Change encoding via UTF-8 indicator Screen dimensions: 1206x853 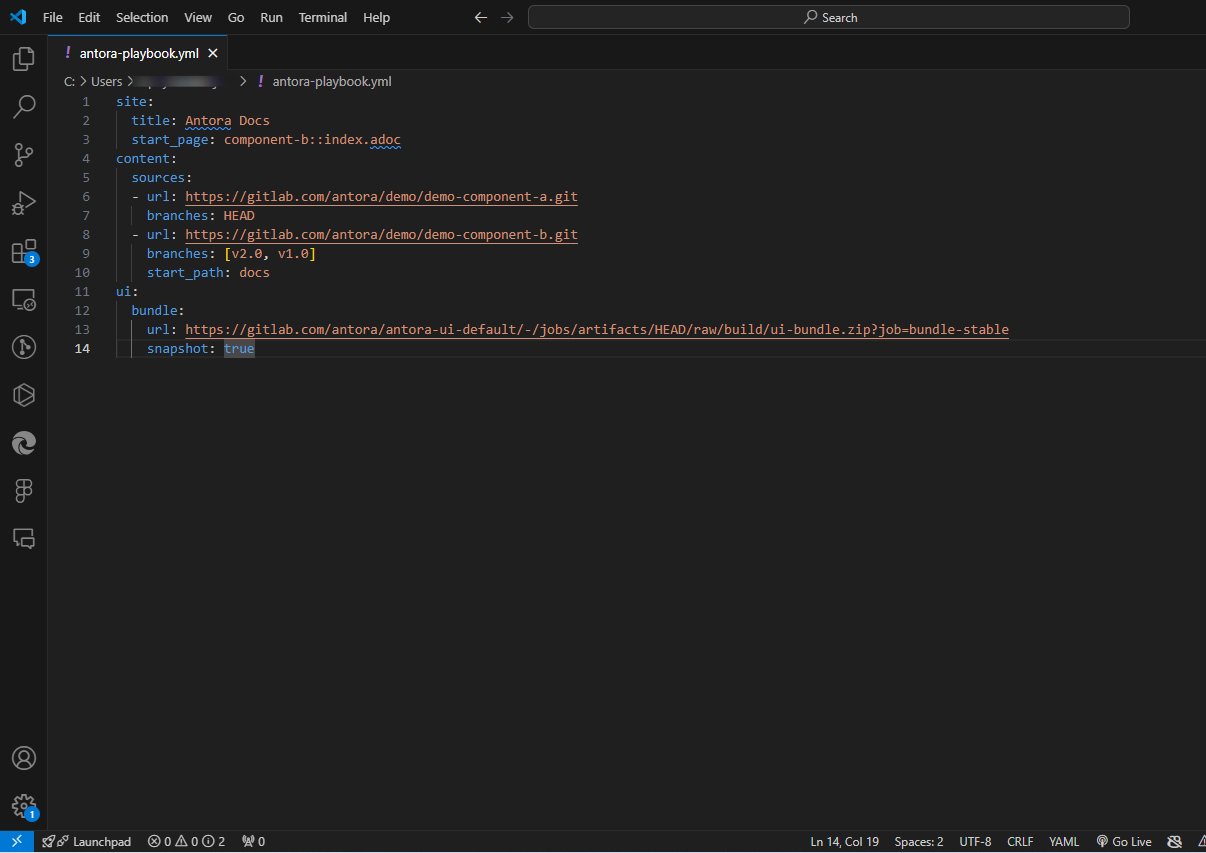tap(975, 842)
